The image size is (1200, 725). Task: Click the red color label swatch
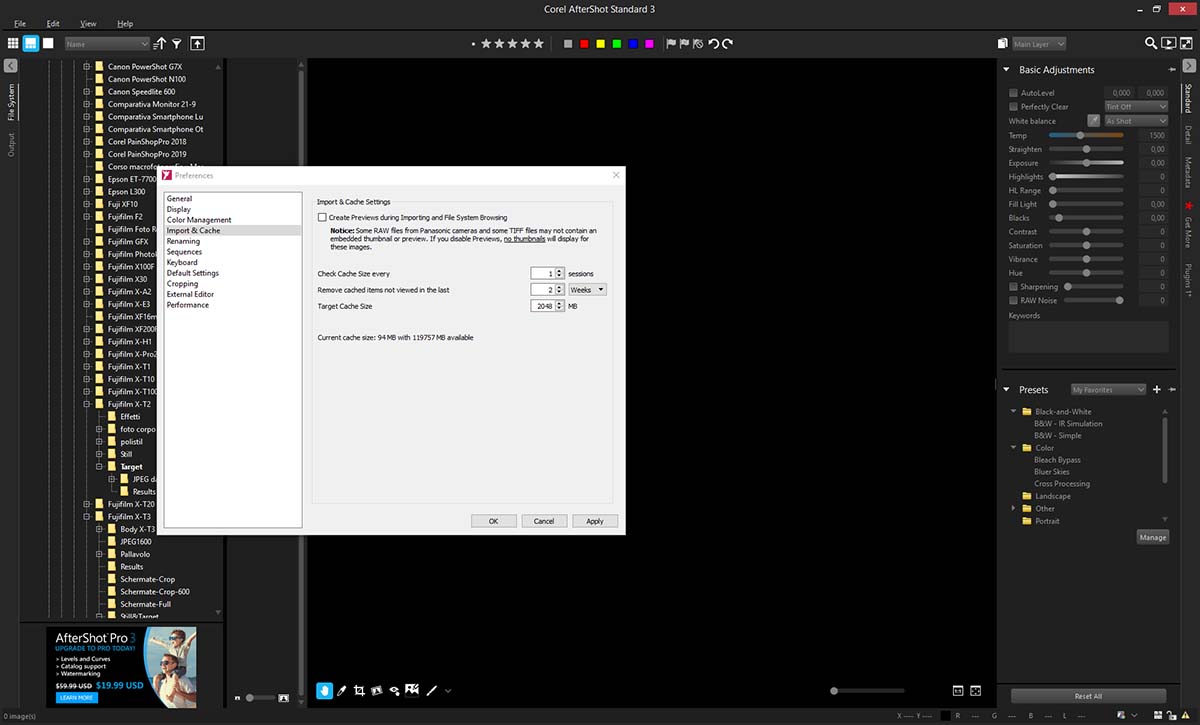[x=584, y=44]
